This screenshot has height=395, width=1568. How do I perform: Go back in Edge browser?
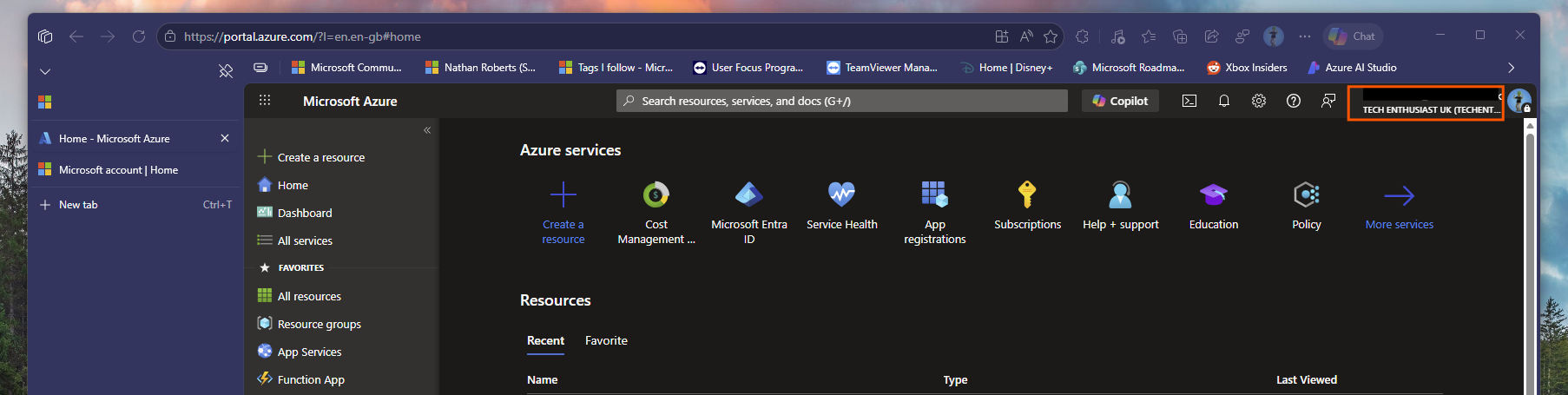[x=76, y=36]
